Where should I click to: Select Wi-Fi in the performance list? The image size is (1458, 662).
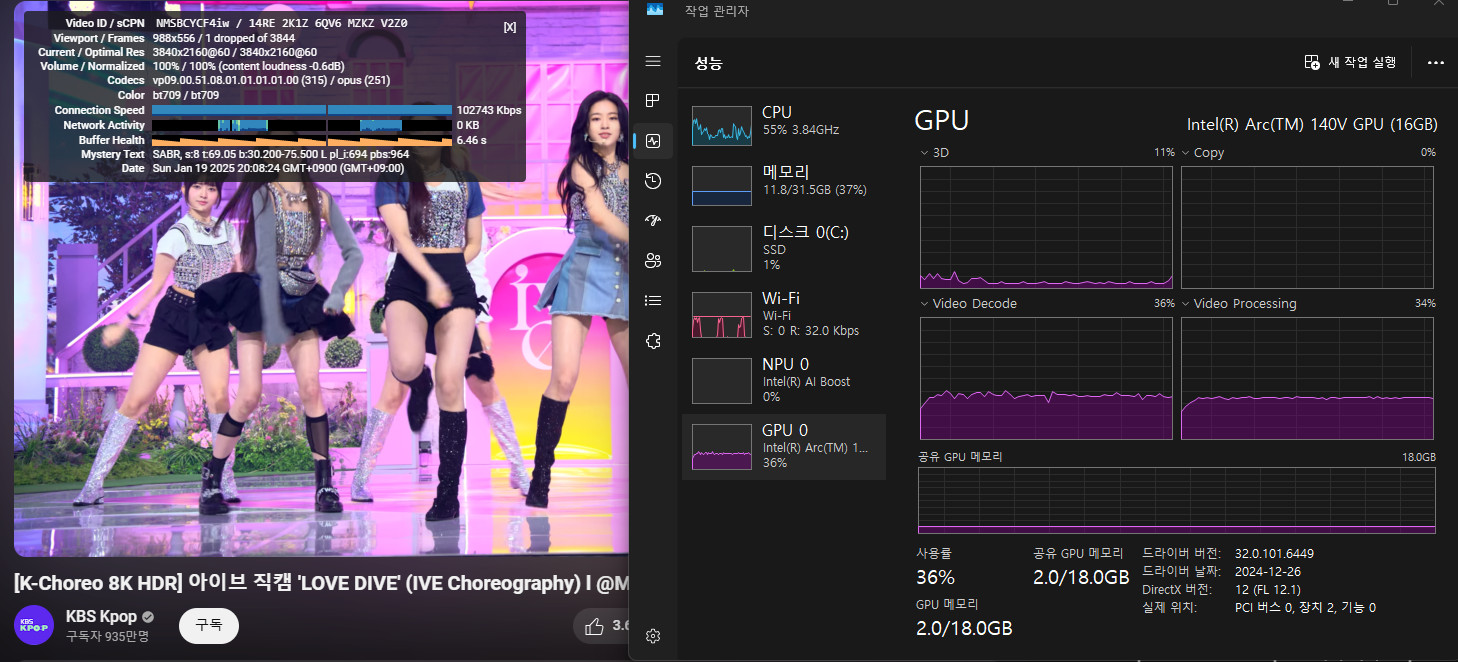point(784,314)
